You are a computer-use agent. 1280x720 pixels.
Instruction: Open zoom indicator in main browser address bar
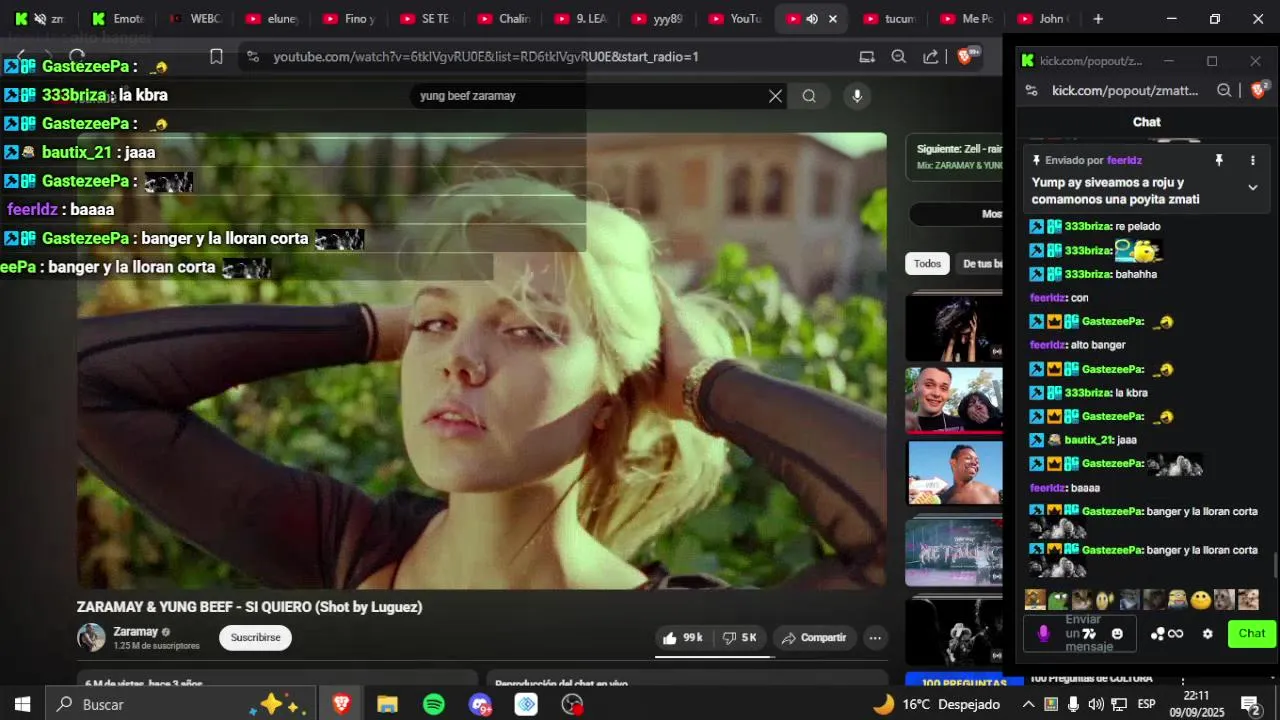click(x=899, y=57)
